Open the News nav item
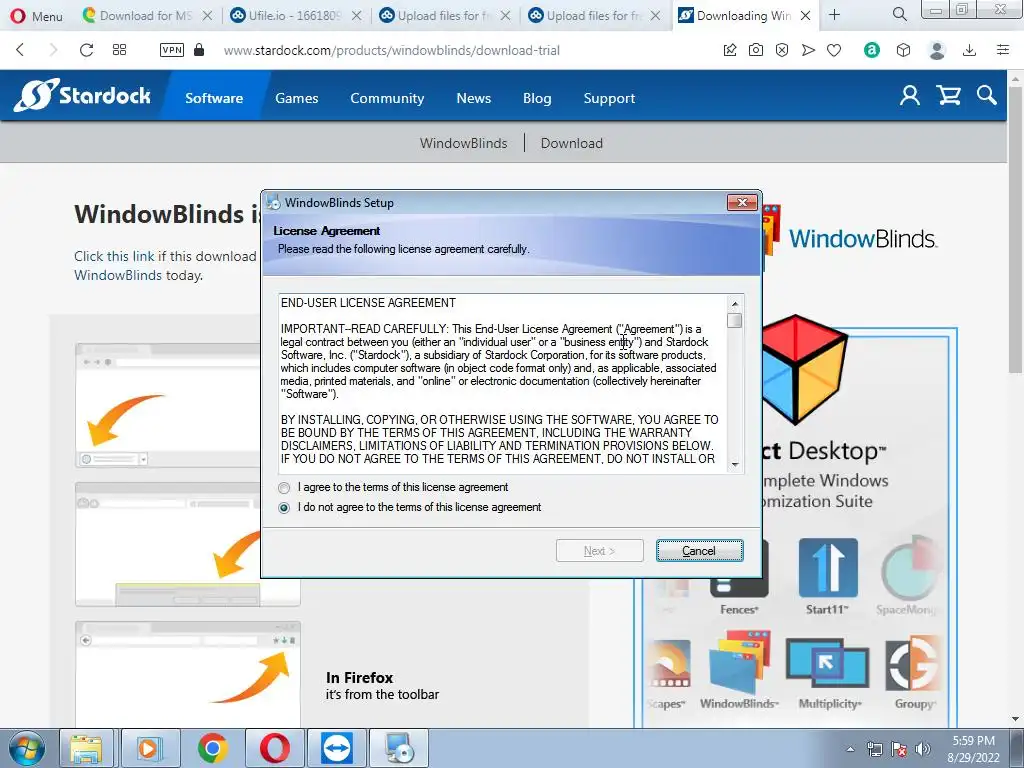This screenshot has width=1024, height=768. (x=473, y=98)
